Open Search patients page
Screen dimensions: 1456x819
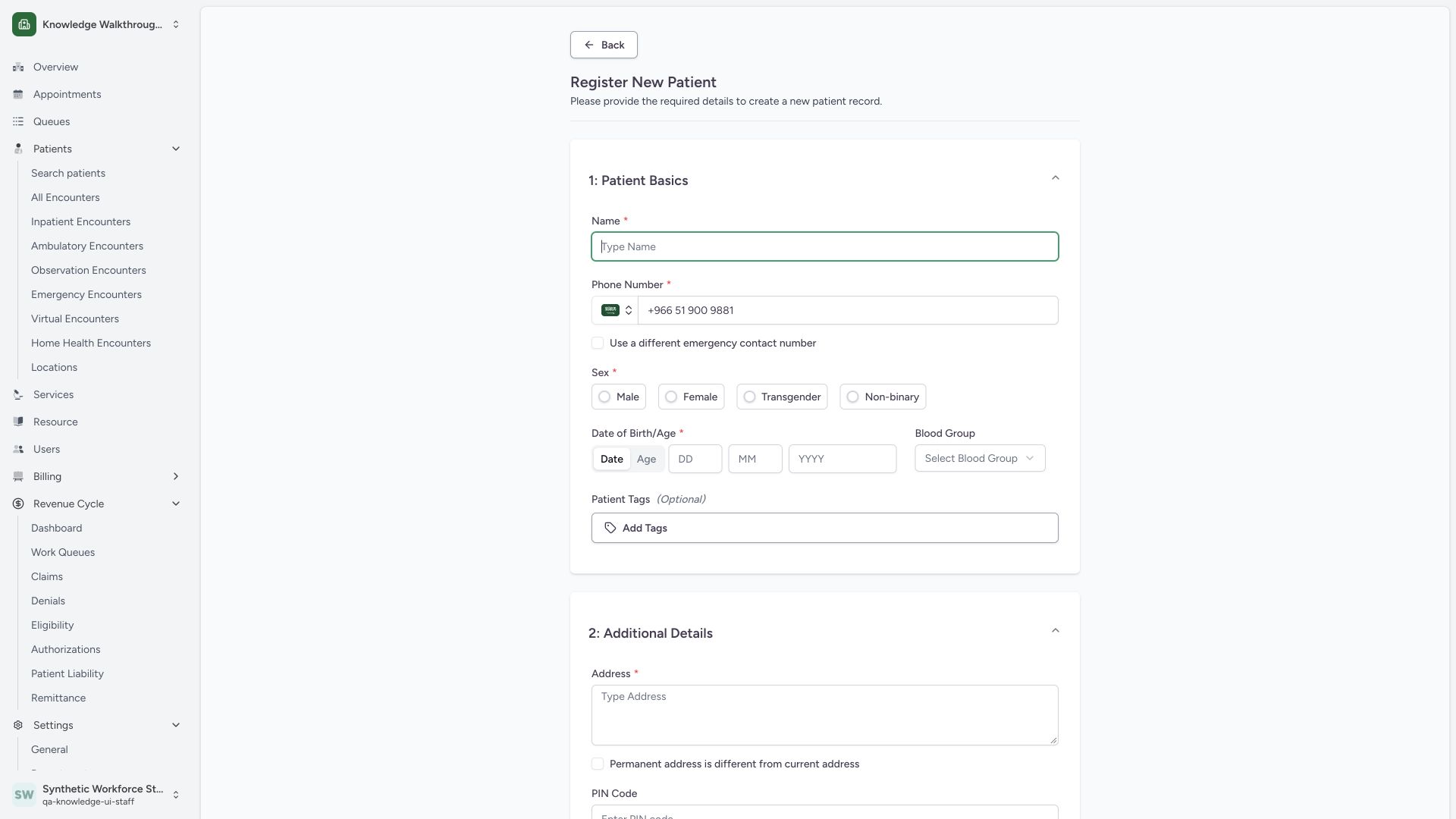[68, 173]
